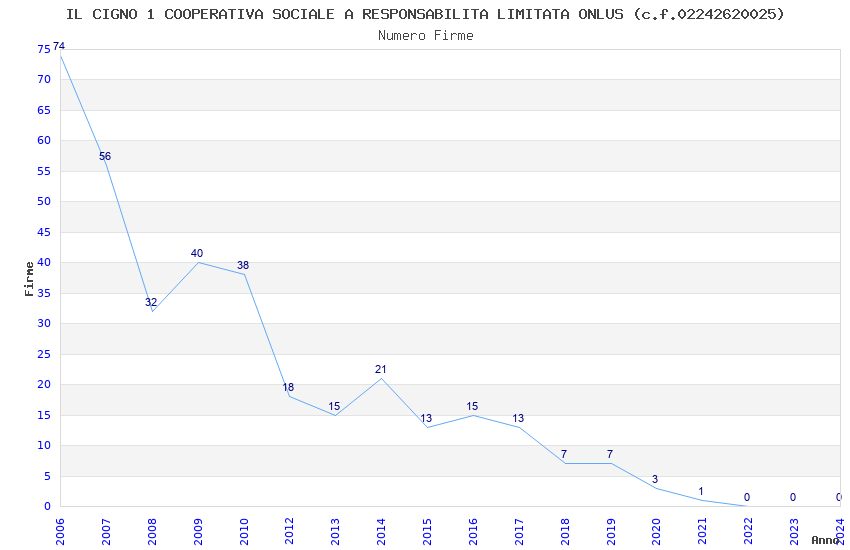Viewport: 850px width, 550px height.
Task: Click x-axis year 2014
Action: click(x=381, y=531)
